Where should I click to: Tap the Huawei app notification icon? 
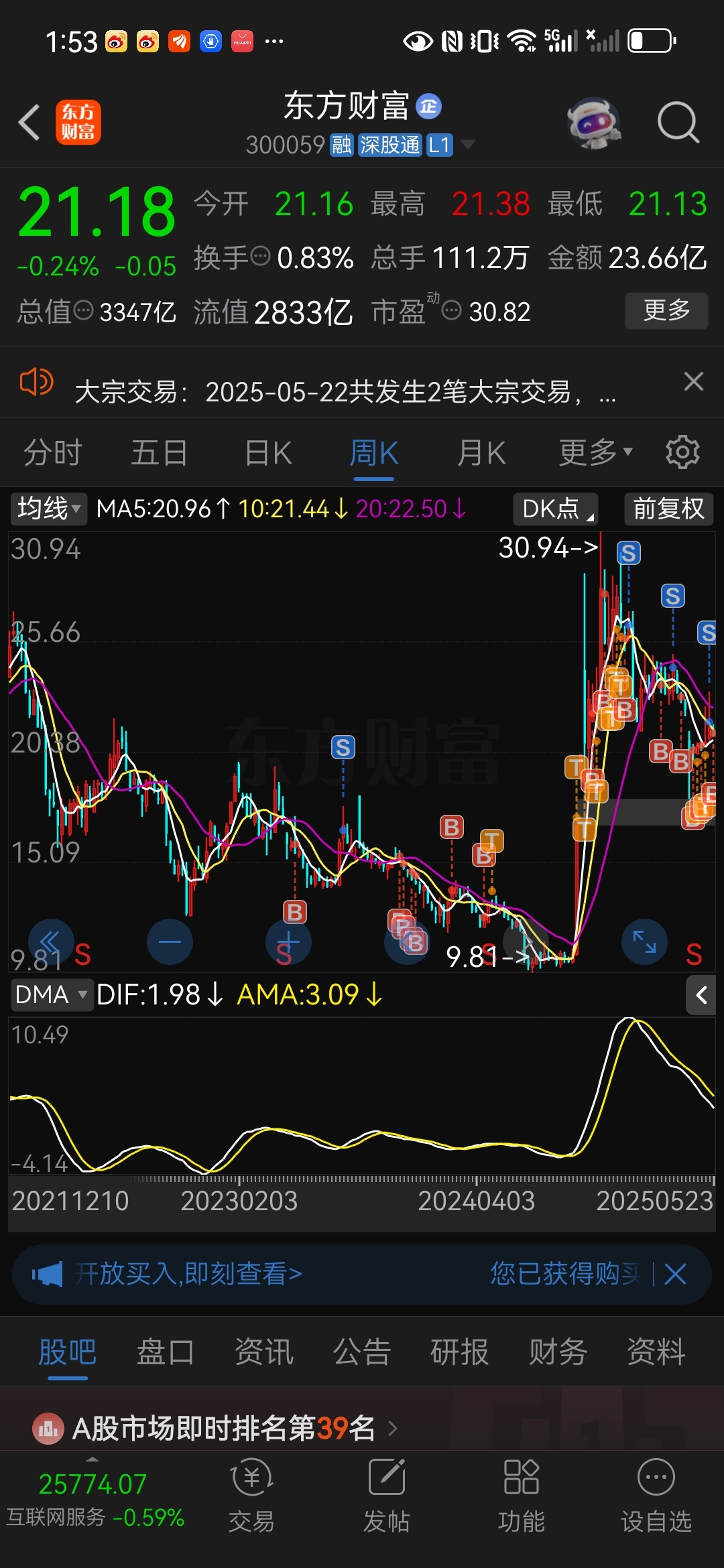click(x=242, y=42)
